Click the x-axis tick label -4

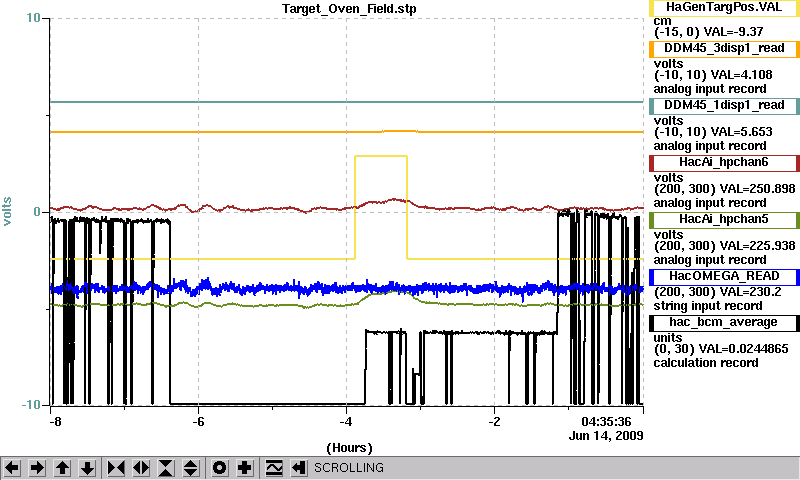point(346,422)
